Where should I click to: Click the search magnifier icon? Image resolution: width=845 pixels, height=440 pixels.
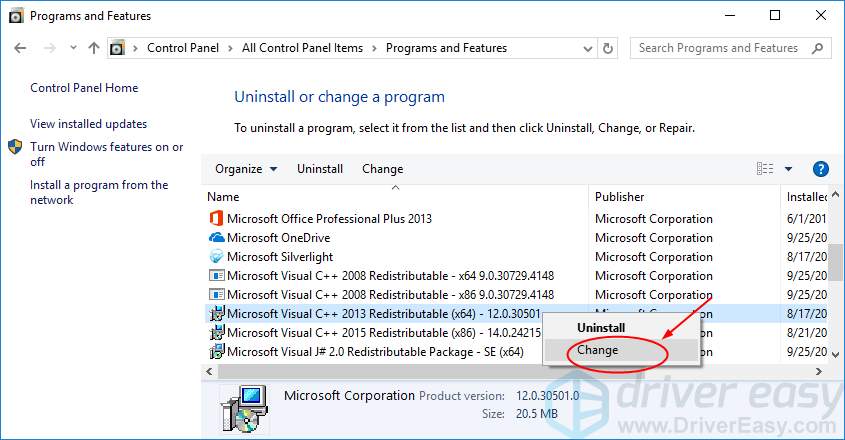coord(818,48)
